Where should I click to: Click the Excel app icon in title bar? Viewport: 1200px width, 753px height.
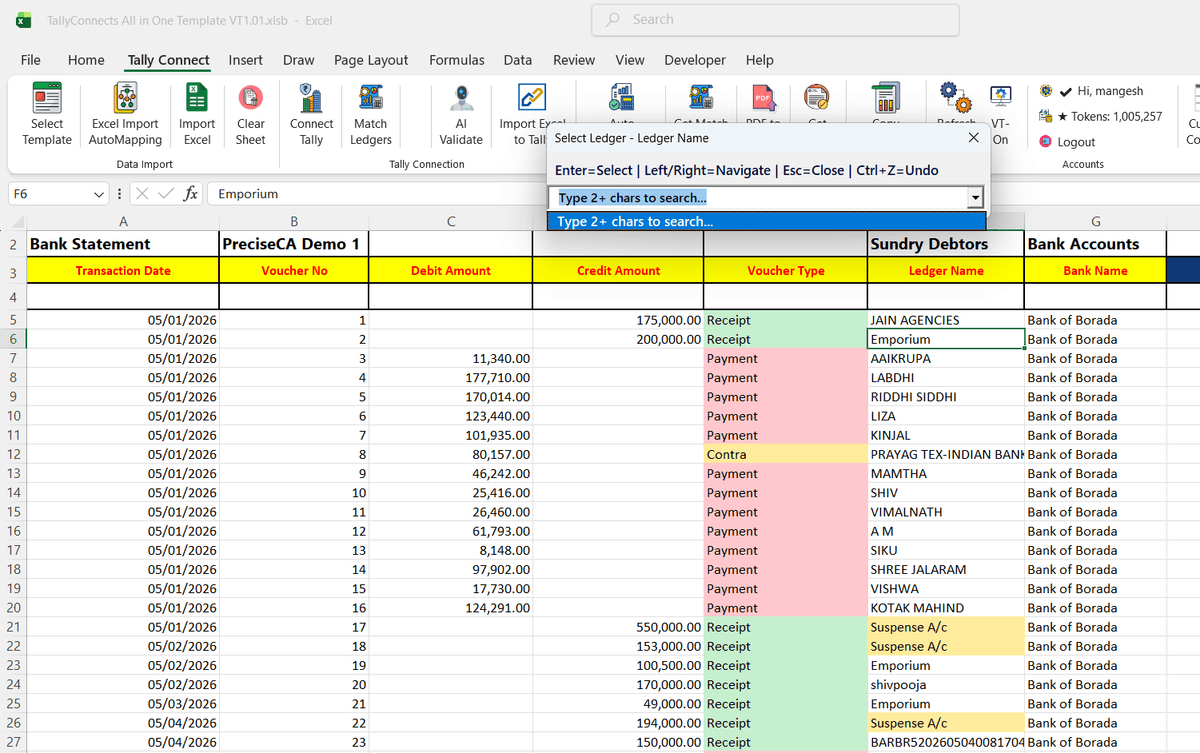(x=22, y=20)
